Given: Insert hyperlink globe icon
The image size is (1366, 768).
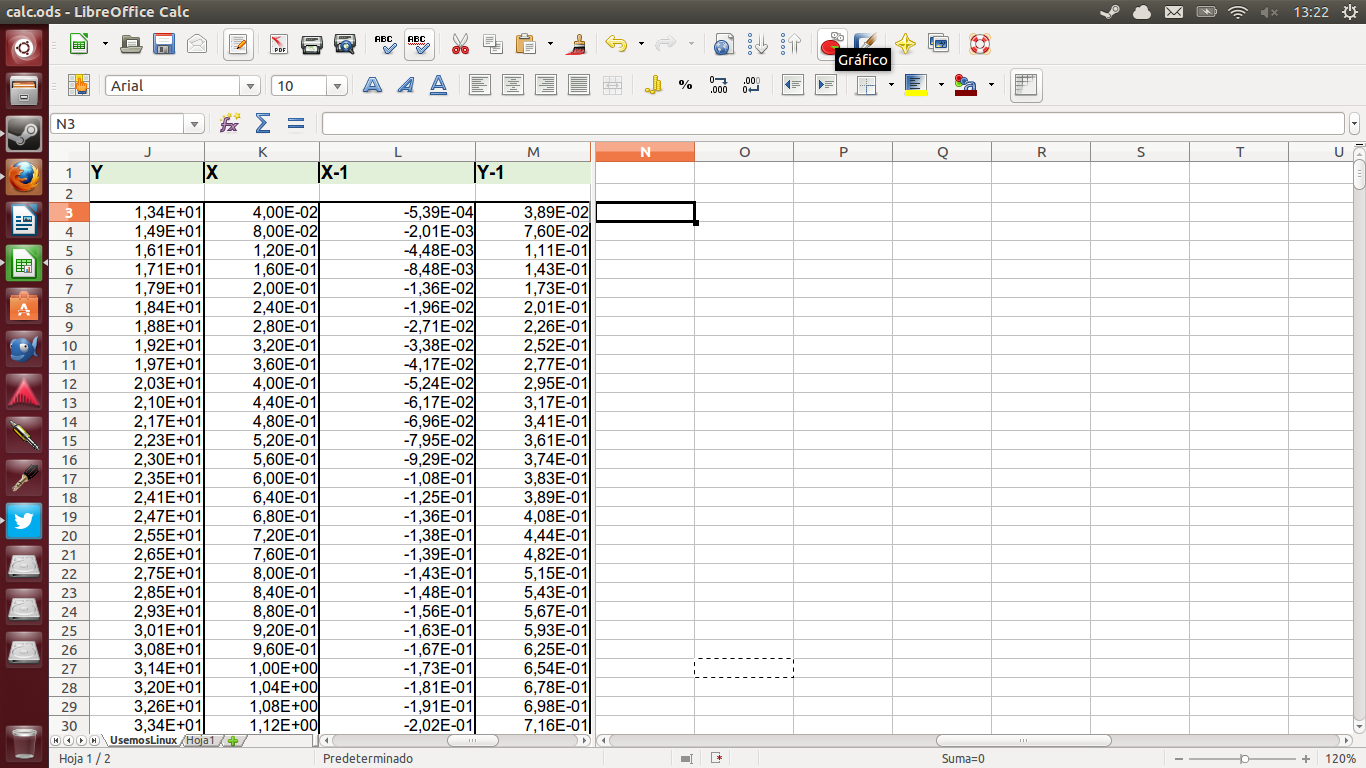Looking at the screenshot, I should [x=724, y=44].
